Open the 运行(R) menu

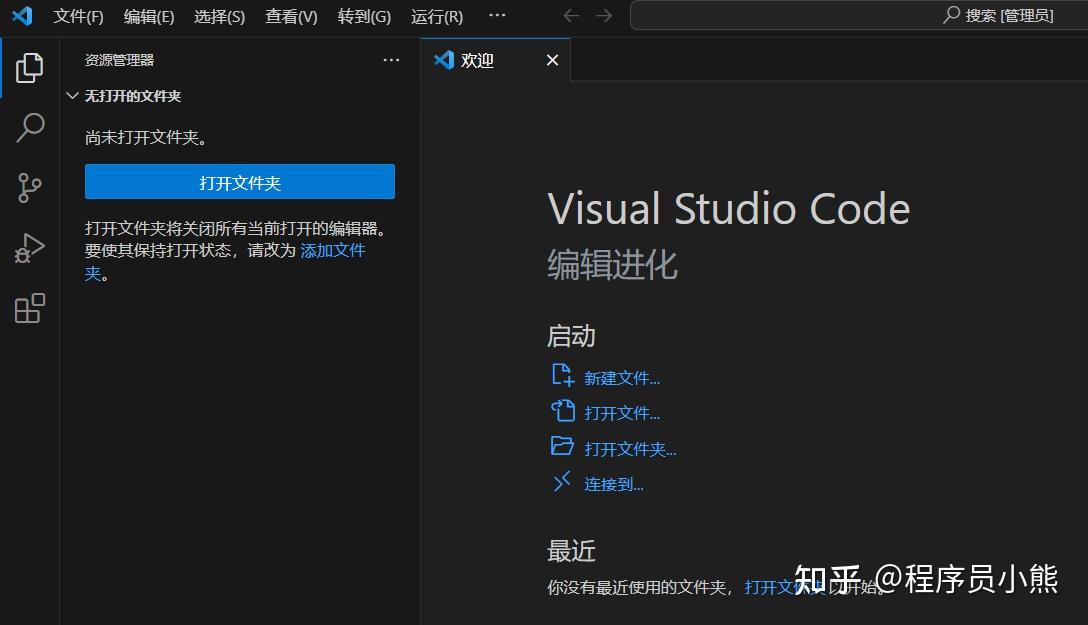pos(437,16)
